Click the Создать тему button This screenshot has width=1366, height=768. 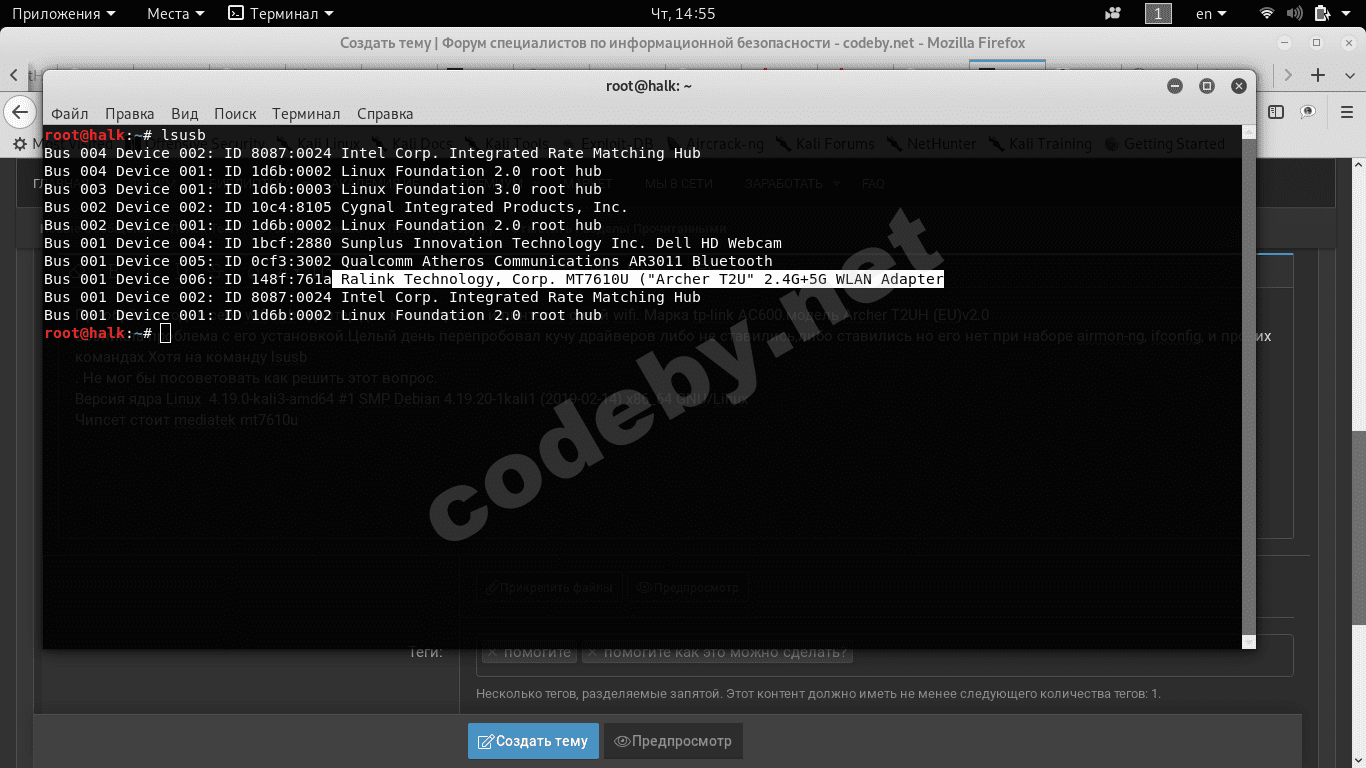click(x=533, y=741)
